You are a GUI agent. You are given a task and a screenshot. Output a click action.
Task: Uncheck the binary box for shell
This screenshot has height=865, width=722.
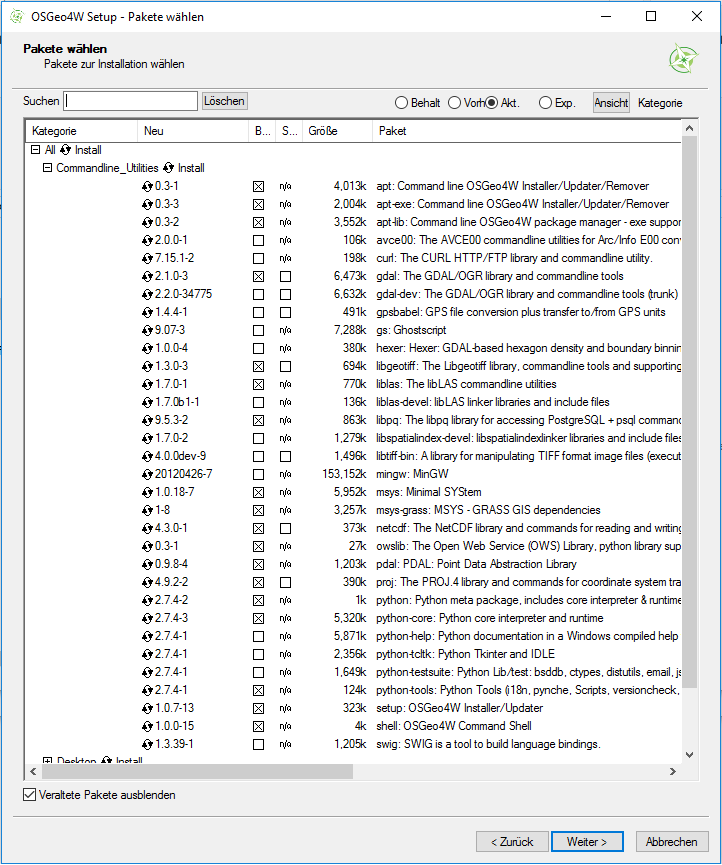[x=258, y=727]
